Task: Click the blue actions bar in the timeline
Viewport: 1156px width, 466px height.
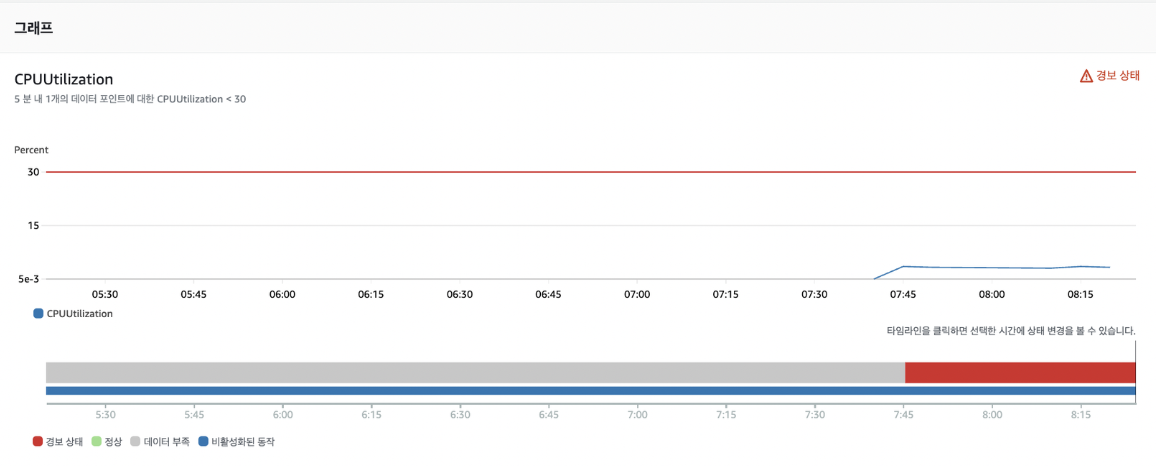Action: 591,391
